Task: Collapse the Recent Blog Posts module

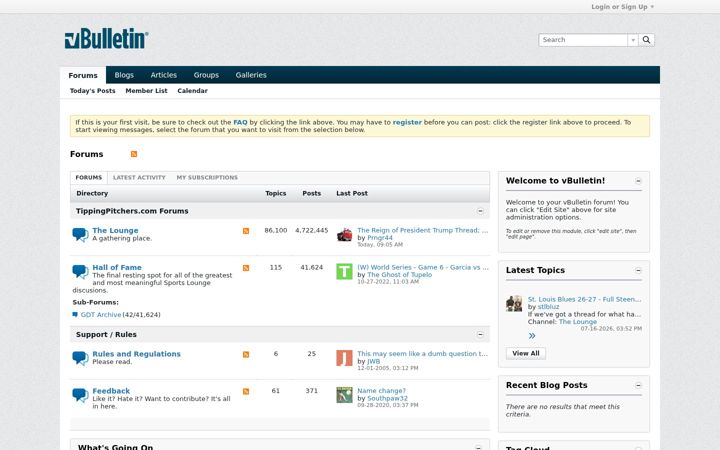Action: point(638,385)
